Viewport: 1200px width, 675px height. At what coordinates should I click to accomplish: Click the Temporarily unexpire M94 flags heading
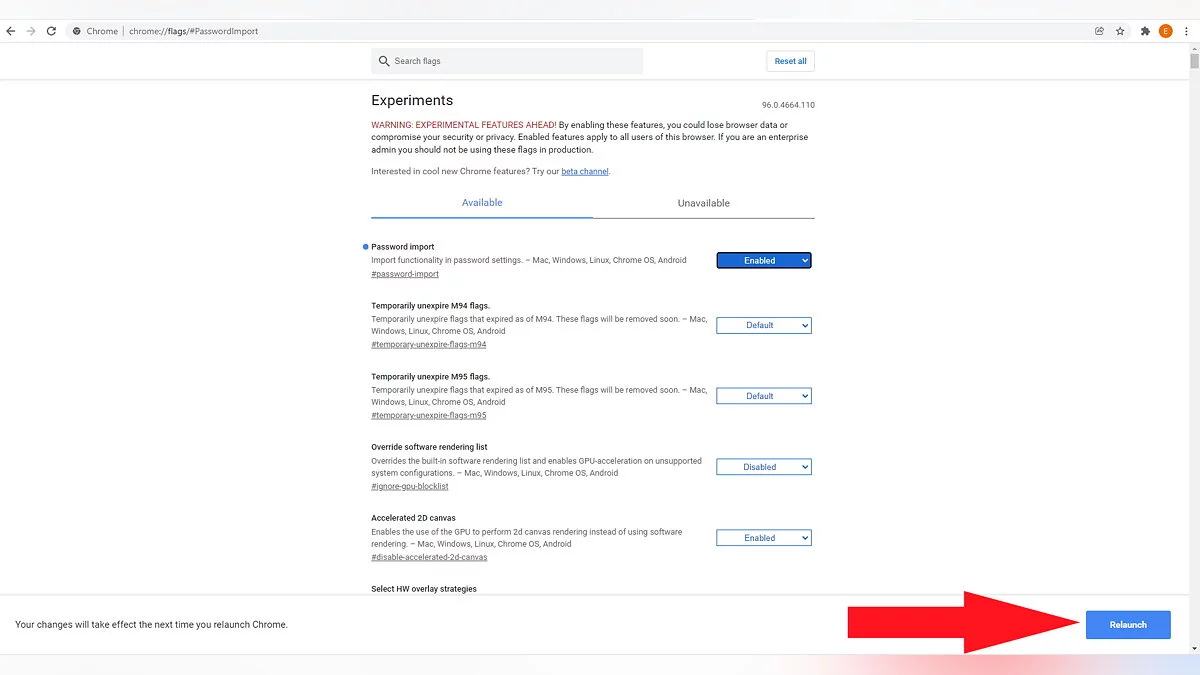tap(430, 305)
